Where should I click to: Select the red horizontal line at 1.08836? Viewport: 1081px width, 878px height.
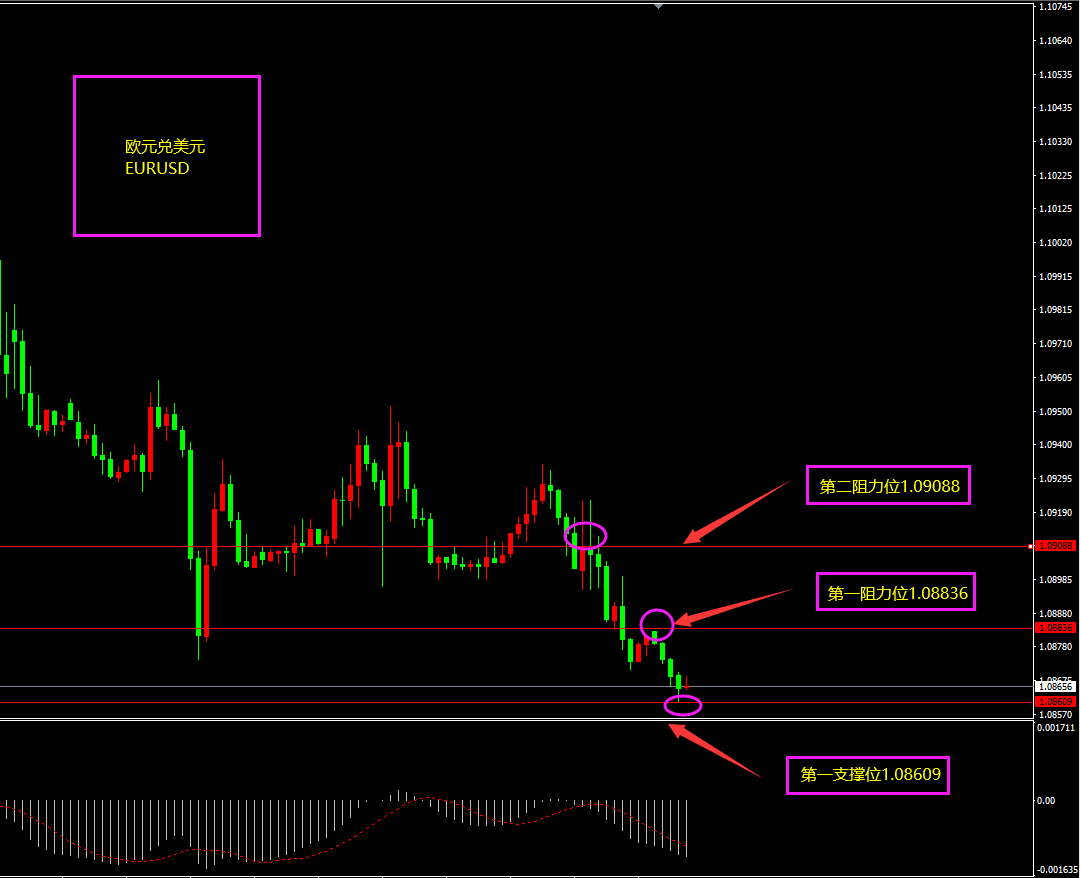click(x=300, y=629)
